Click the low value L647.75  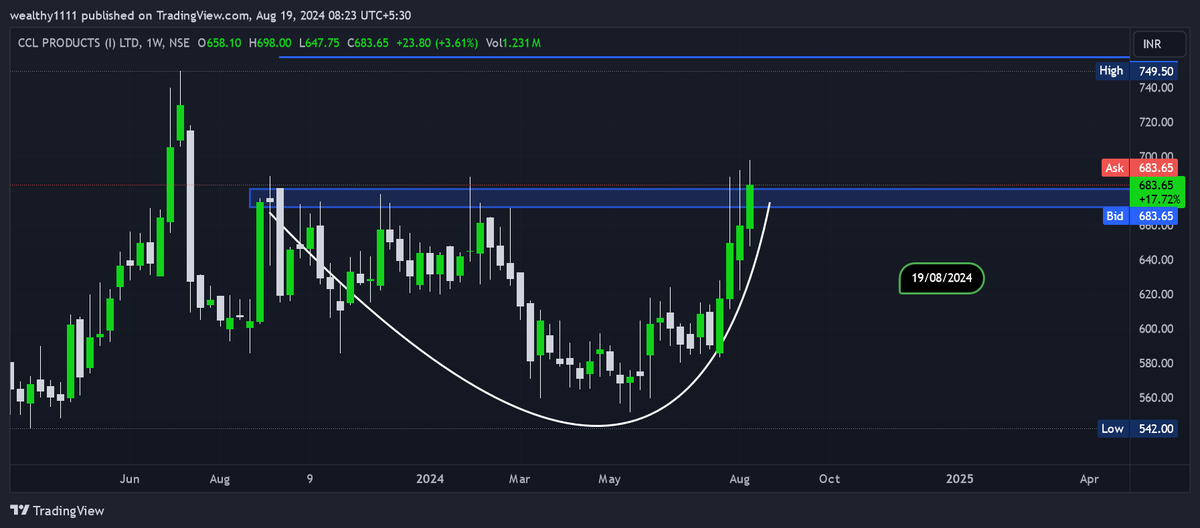pos(320,43)
